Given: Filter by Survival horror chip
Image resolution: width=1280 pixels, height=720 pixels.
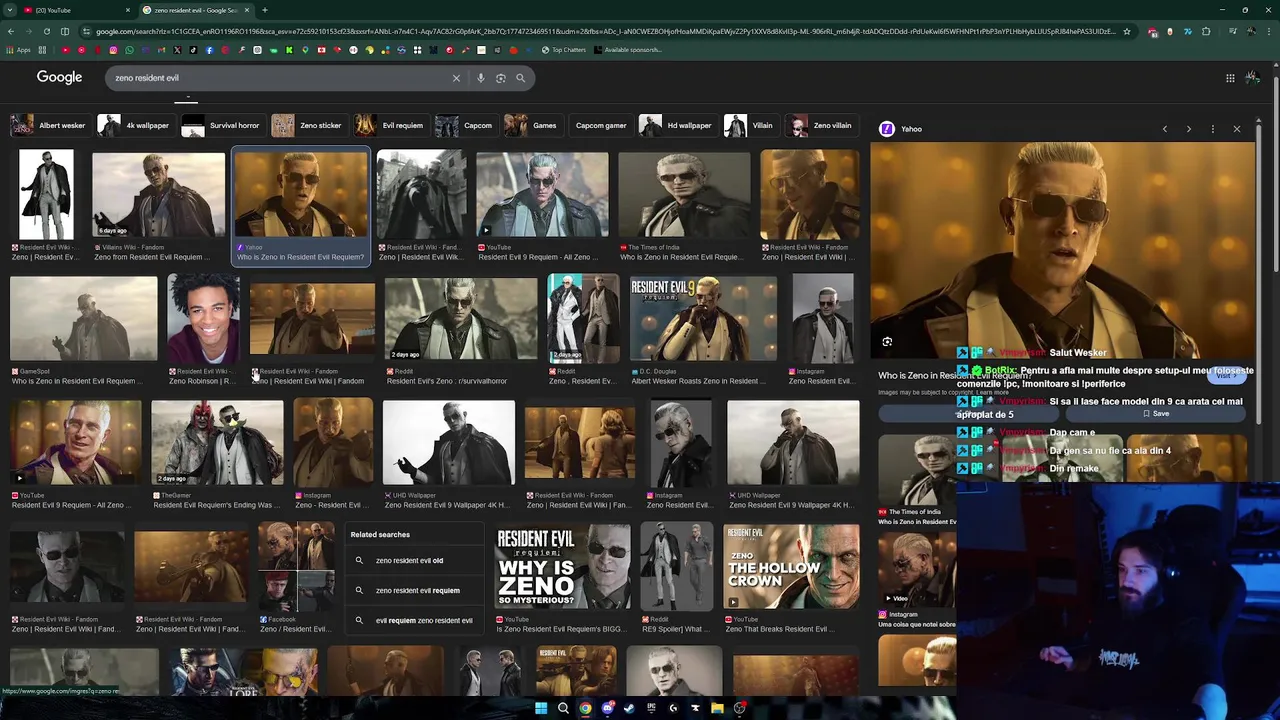Looking at the screenshot, I should (x=221, y=125).
